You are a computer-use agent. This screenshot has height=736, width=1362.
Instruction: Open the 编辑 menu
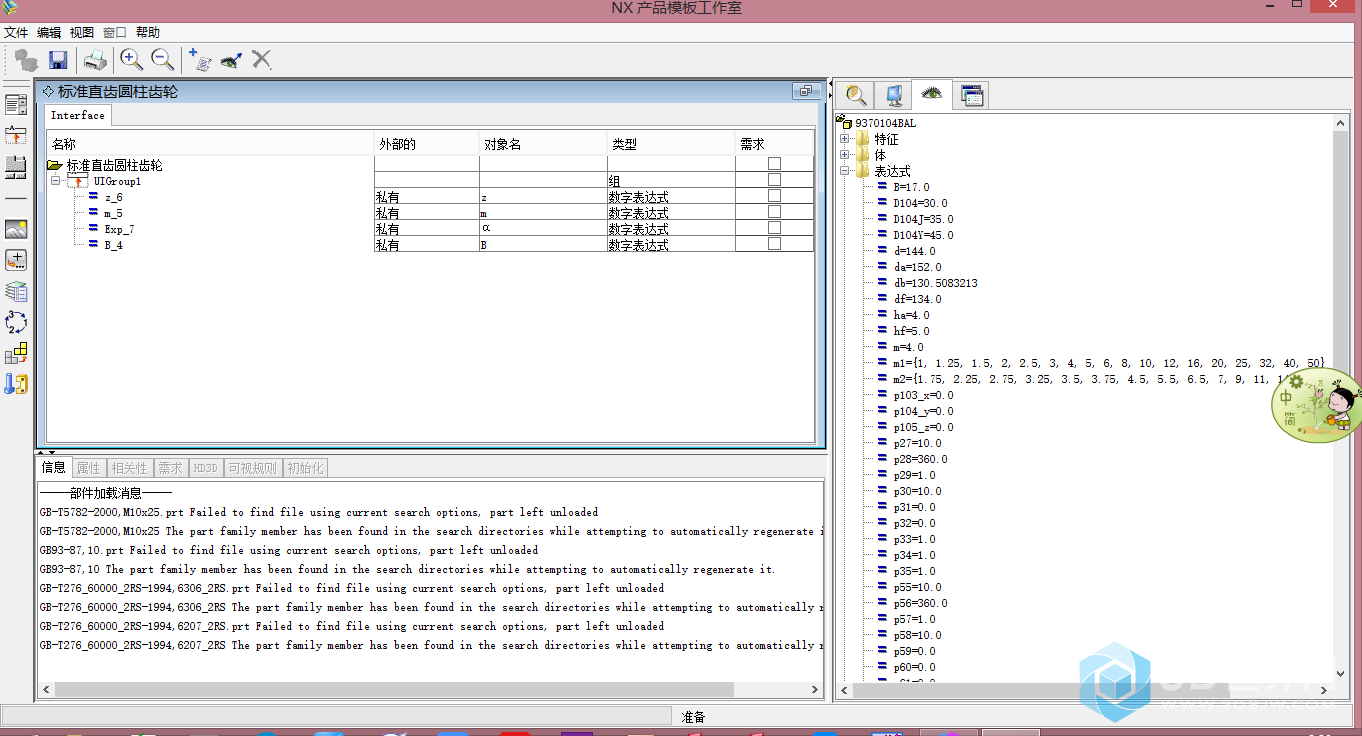(x=49, y=32)
